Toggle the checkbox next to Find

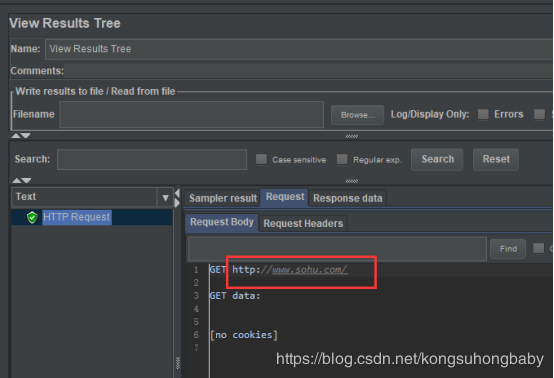[538, 248]
